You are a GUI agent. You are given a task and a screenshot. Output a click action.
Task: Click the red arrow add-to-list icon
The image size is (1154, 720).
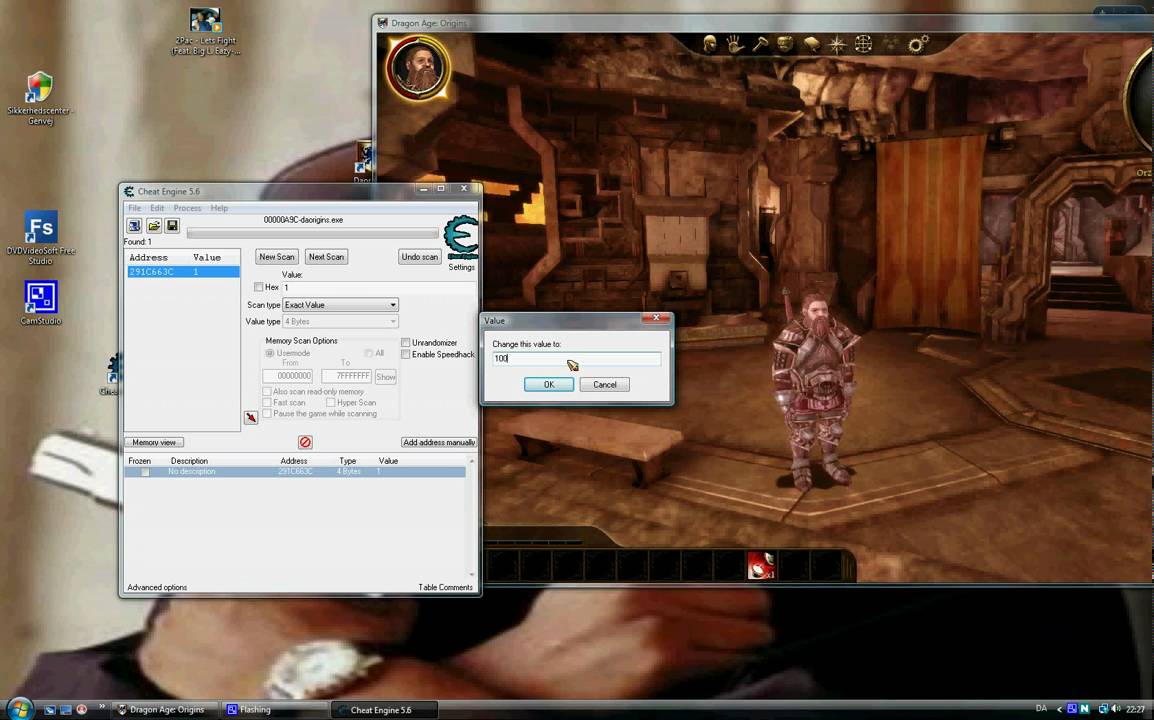click(251, 417)
